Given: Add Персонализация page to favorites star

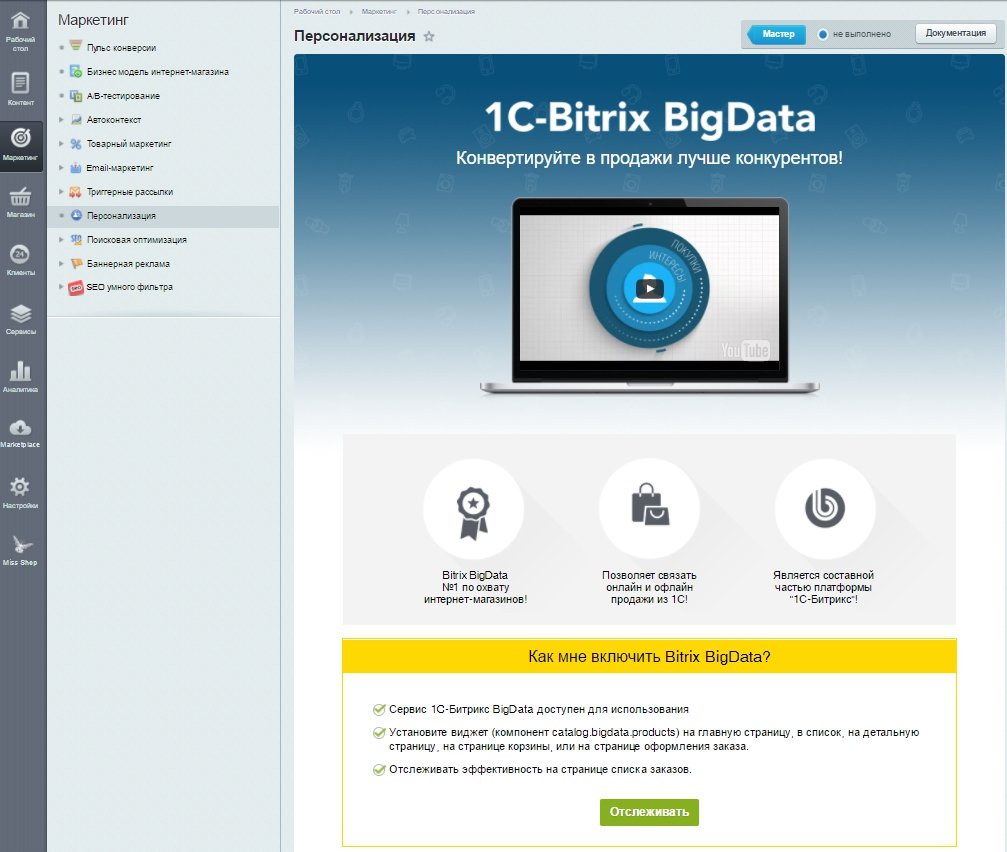Looking at the screenshot, I should point(429,37).
